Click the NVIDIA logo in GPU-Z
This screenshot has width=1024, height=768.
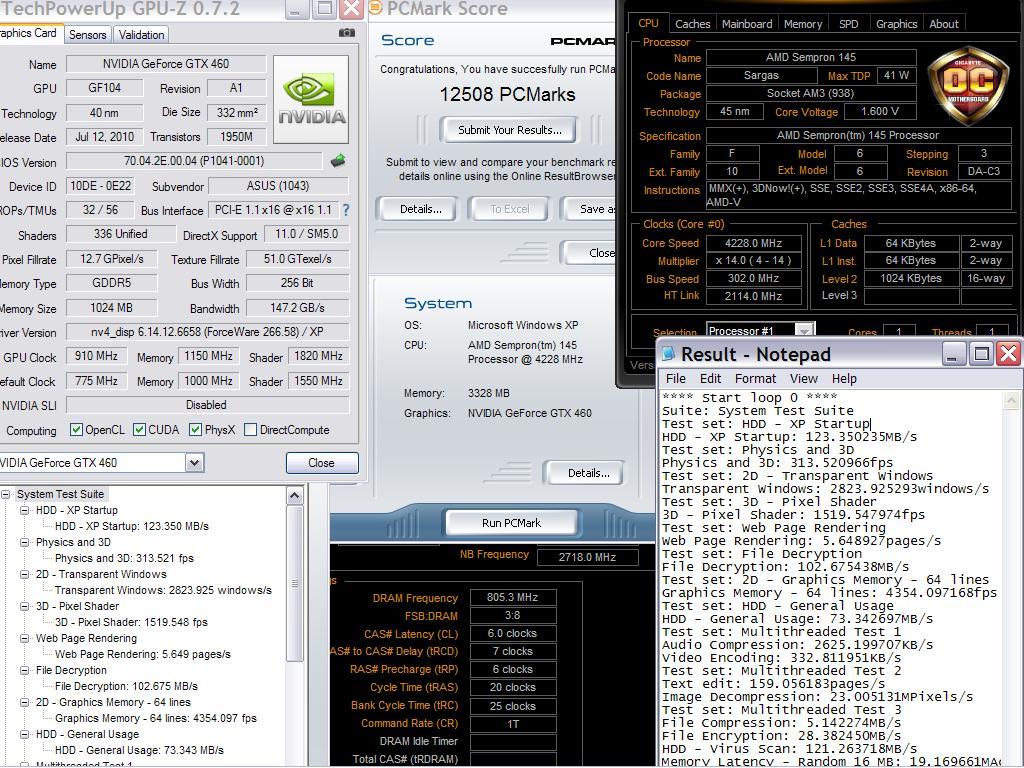tap(311, 99)
